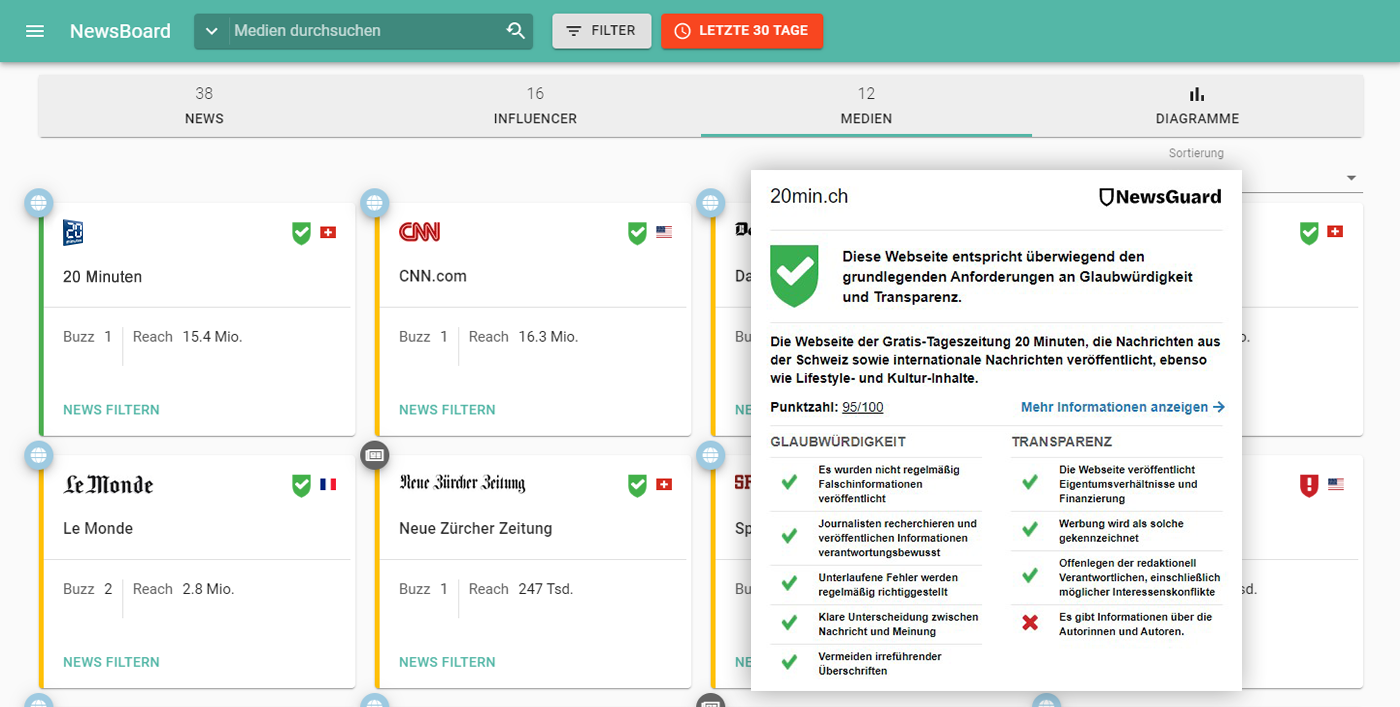Click the green shield on top-right card
Viewport: 1400px width, 707px height.
(1309, 233)
